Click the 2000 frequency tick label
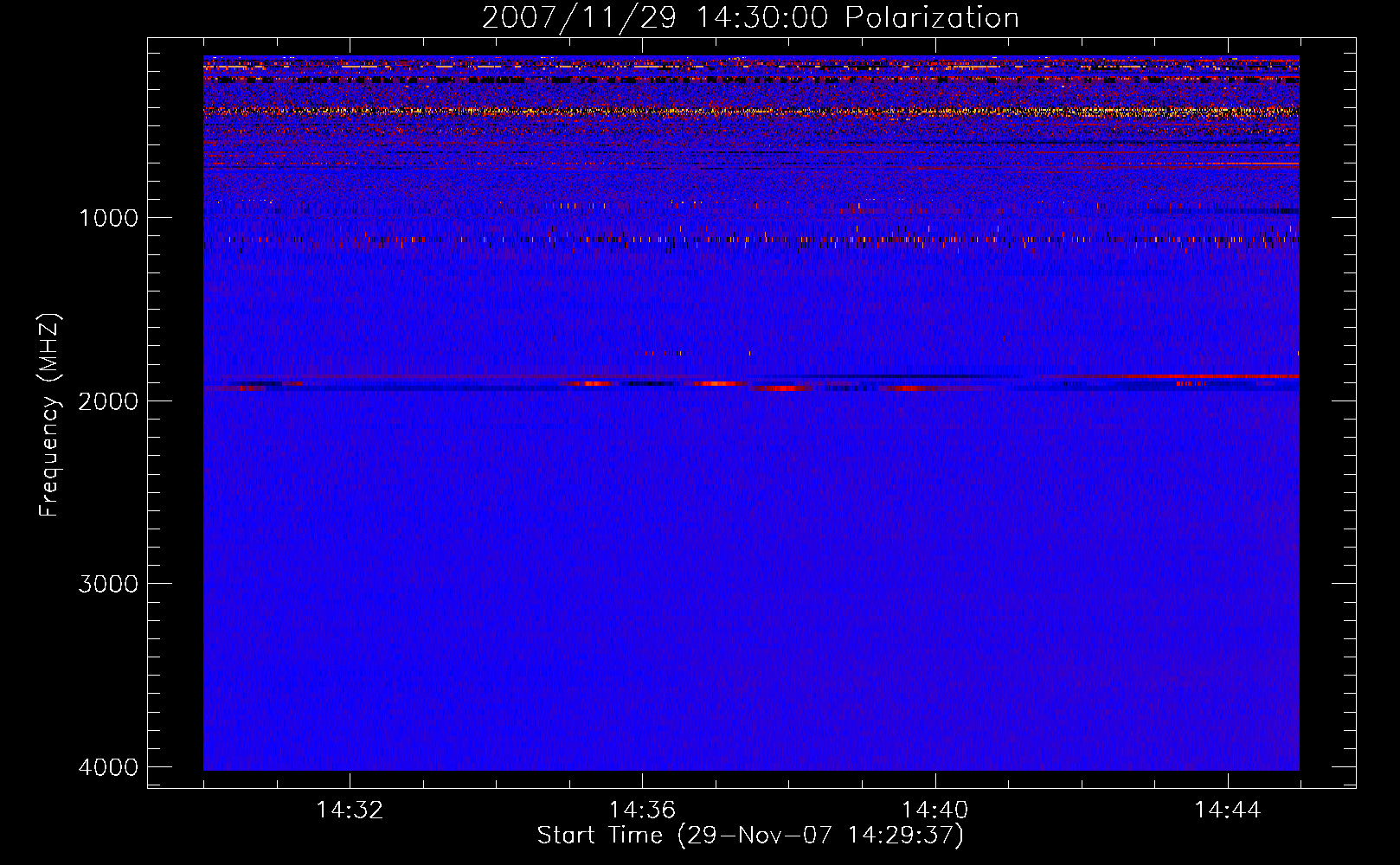 tap(108, 400)
